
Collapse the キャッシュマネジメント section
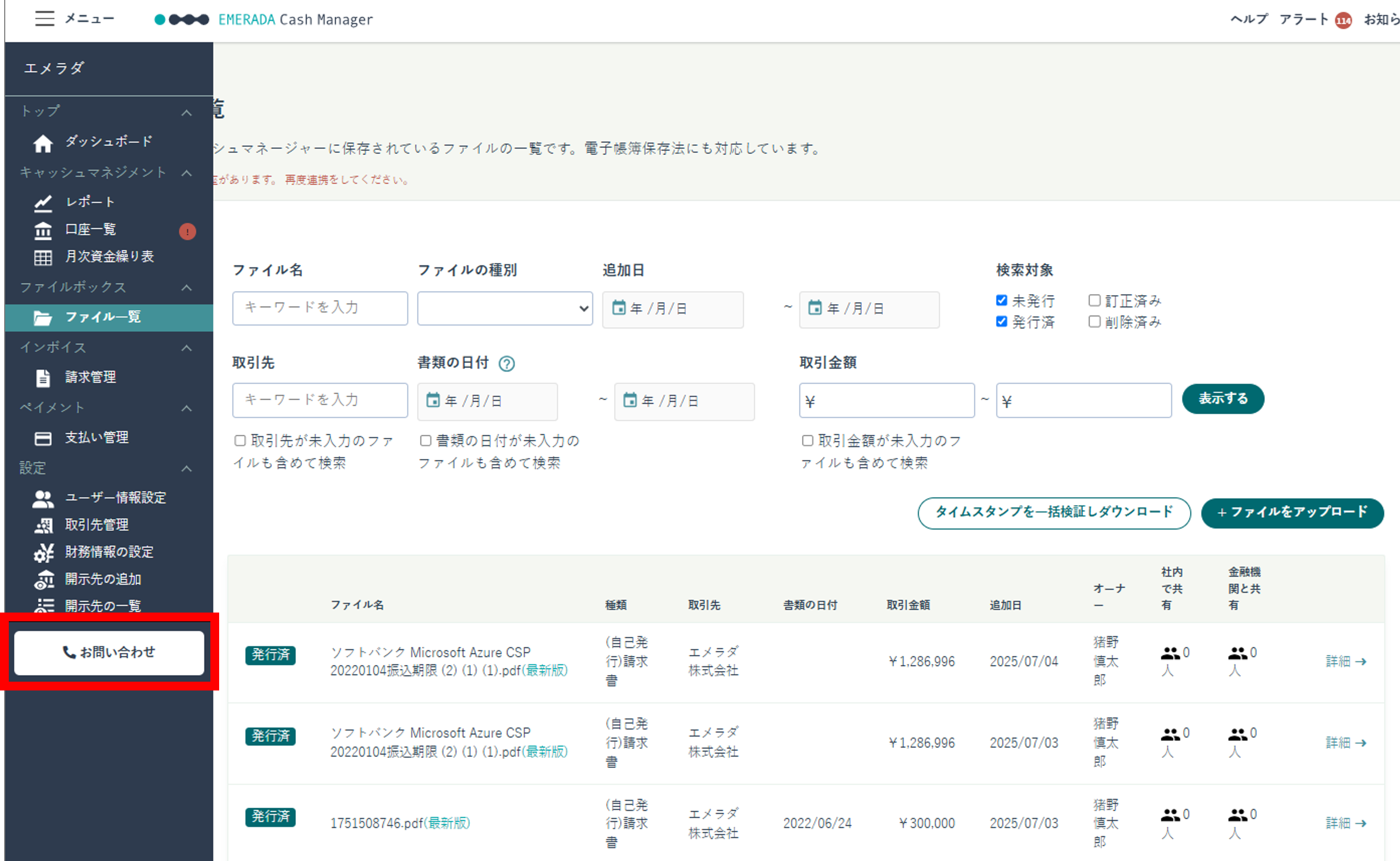point(186,173)
